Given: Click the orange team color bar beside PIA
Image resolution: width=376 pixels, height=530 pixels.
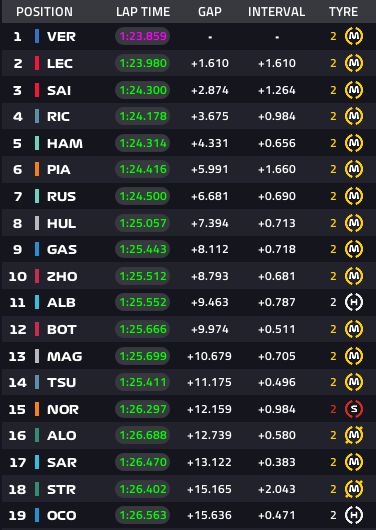Looking at the screenshot, I should pyautogui.click(x=37, y=169).
